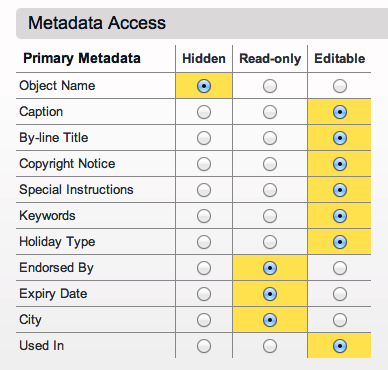The width and height of the screenshot is (388, 370).
Task: Make Endorsed By editable
Action: click(x=340, y=268)
